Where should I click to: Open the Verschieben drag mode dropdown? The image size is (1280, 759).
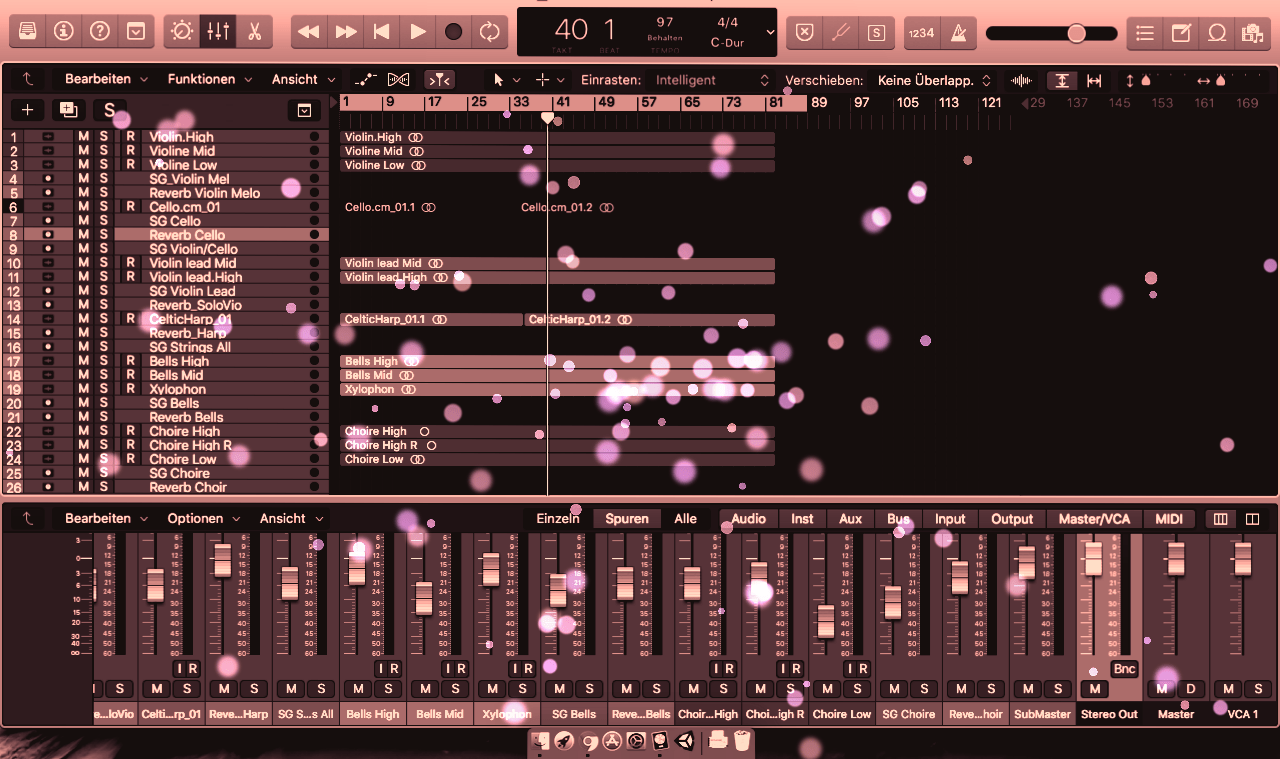coord(933,80)
